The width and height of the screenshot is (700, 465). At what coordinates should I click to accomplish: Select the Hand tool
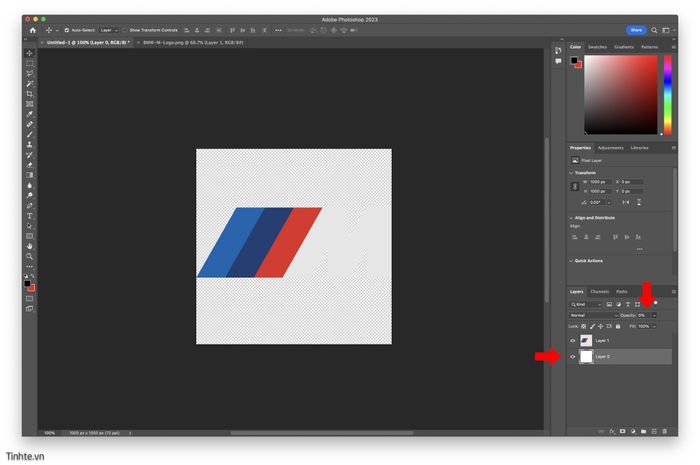tap(29, 246)
